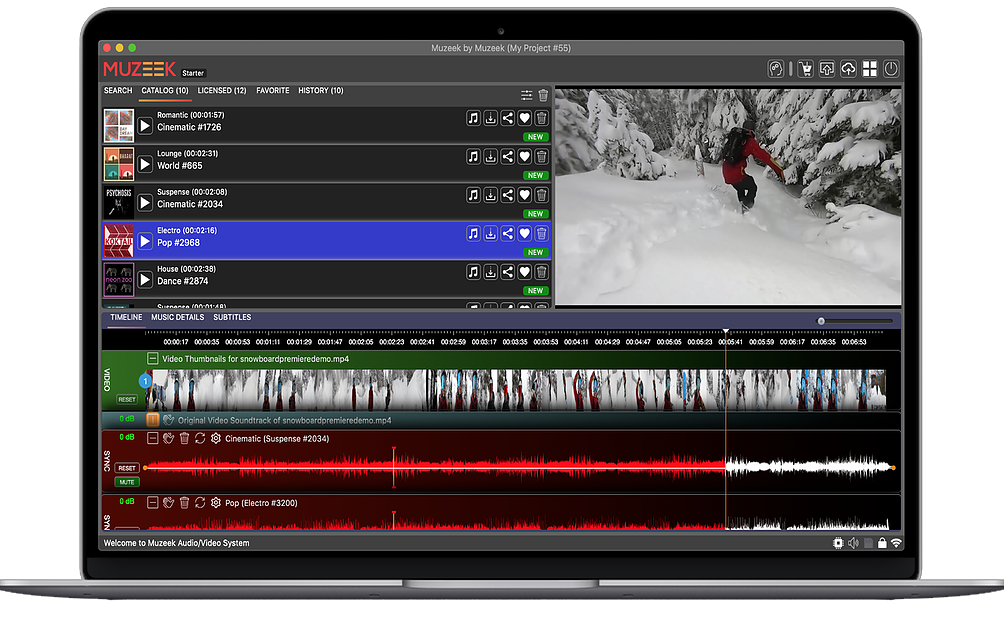Download the Cinematic #1726 track

(x=490, y=118)
